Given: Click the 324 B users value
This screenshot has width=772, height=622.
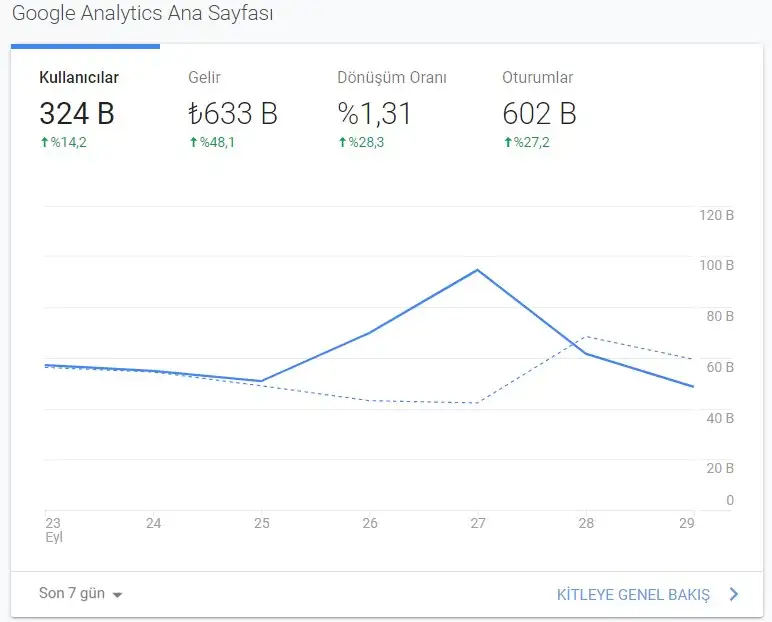Looking at the screenshot, I should tap(77, 113).
